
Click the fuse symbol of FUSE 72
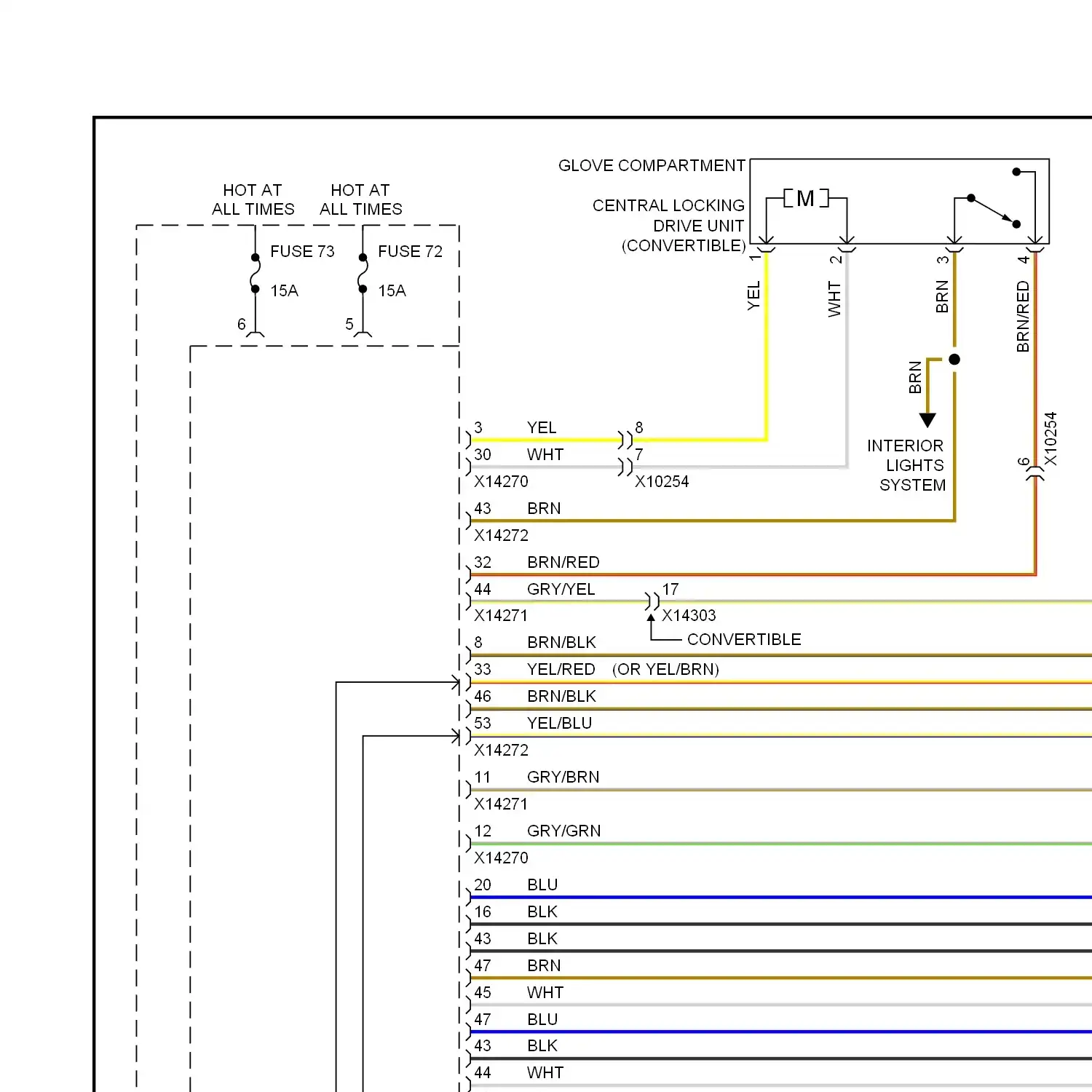(x=363, y=273)
